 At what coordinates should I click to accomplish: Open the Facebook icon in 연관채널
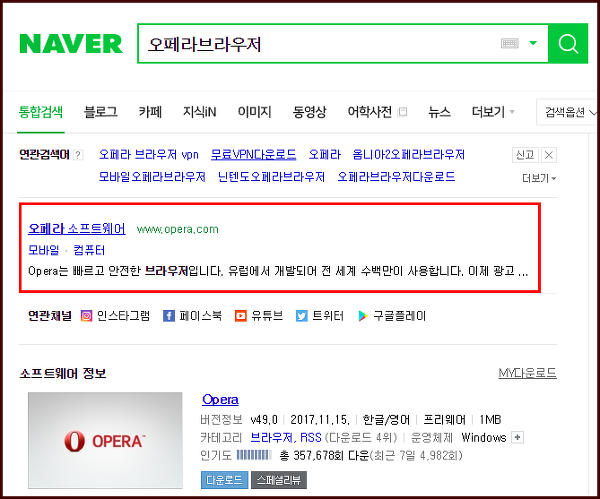169,316
